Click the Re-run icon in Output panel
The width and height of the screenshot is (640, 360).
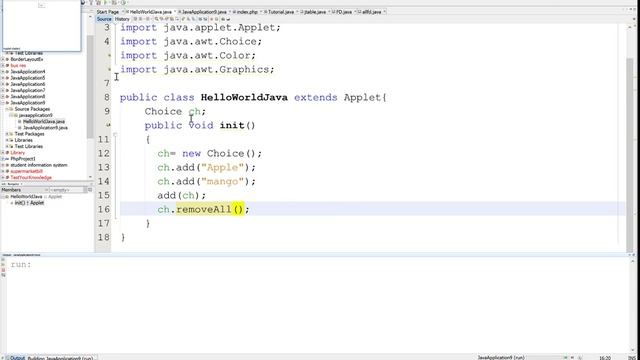click(3, 260)
